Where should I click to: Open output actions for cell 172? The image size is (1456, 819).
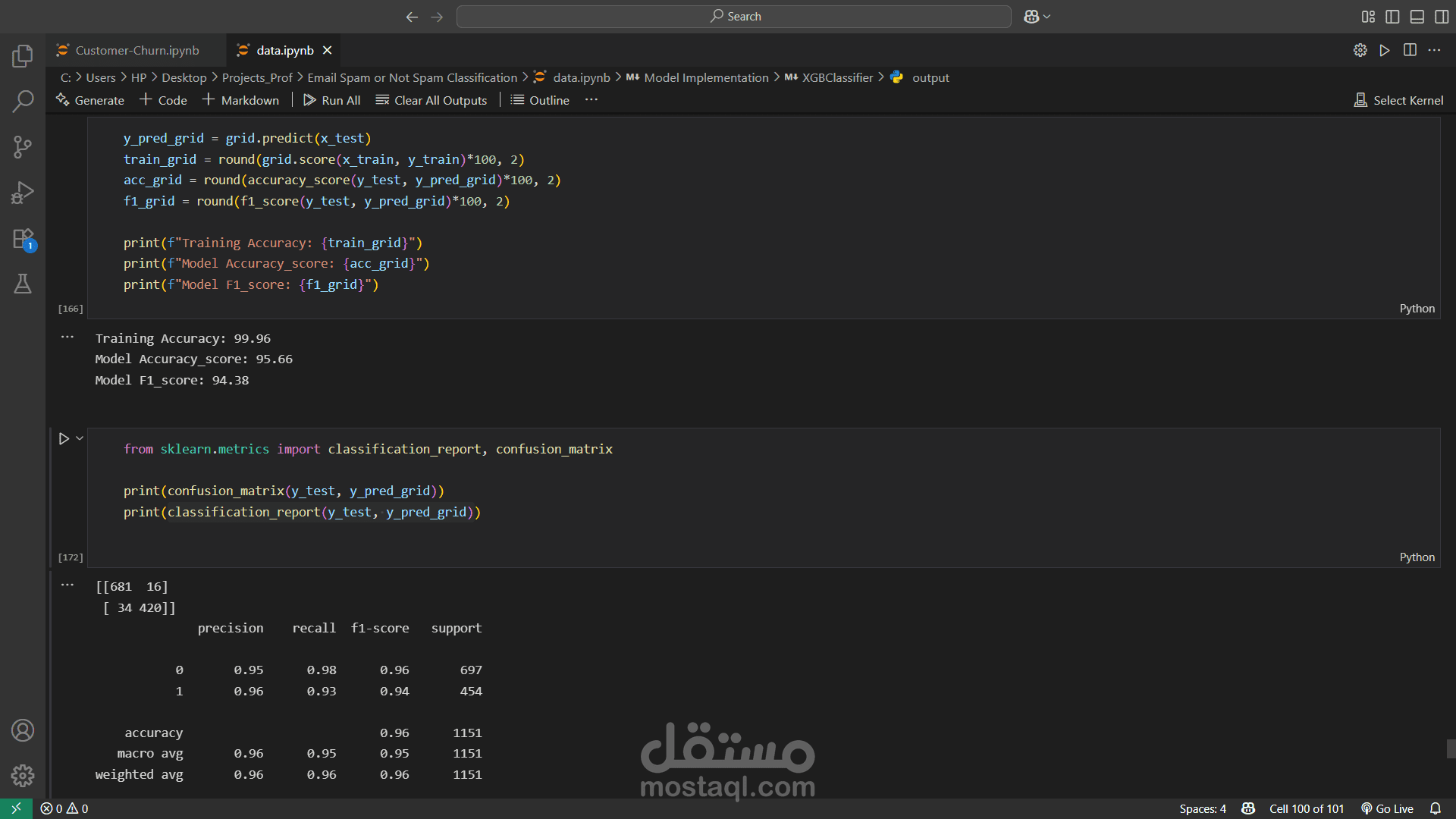click(x=67, y=585)
